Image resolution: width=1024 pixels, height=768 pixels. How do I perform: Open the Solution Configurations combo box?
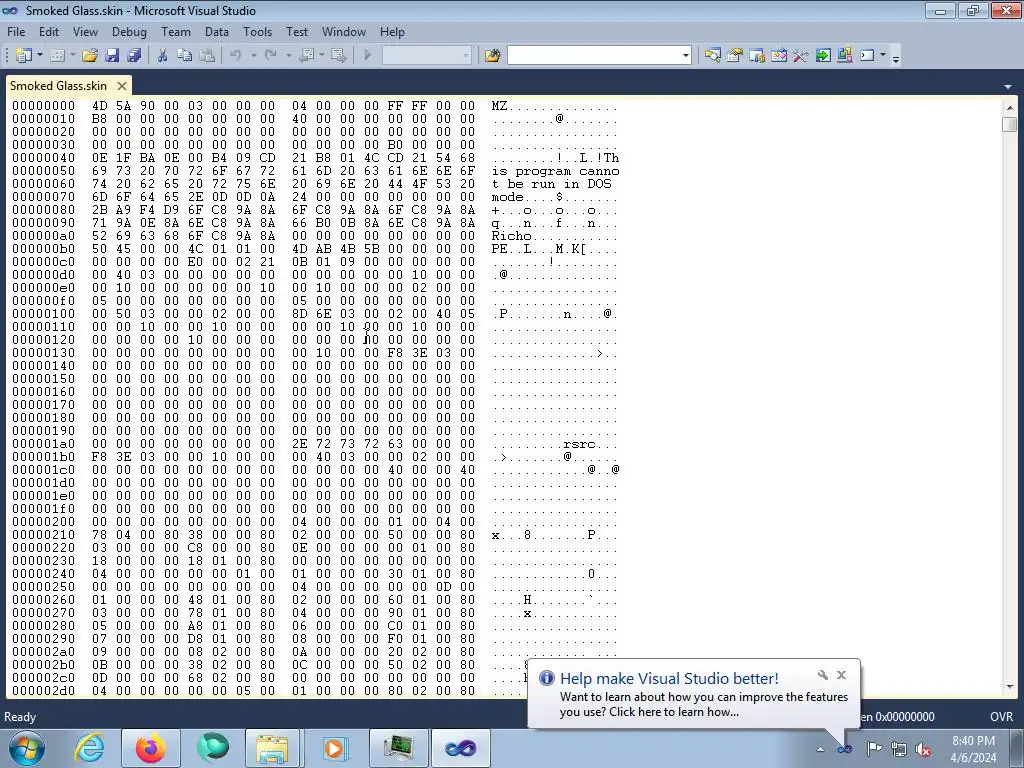[426, 56]
